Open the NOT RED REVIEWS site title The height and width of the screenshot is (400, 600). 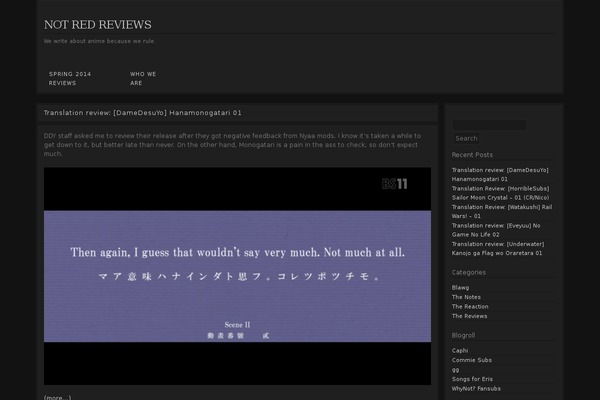point(98,25)
